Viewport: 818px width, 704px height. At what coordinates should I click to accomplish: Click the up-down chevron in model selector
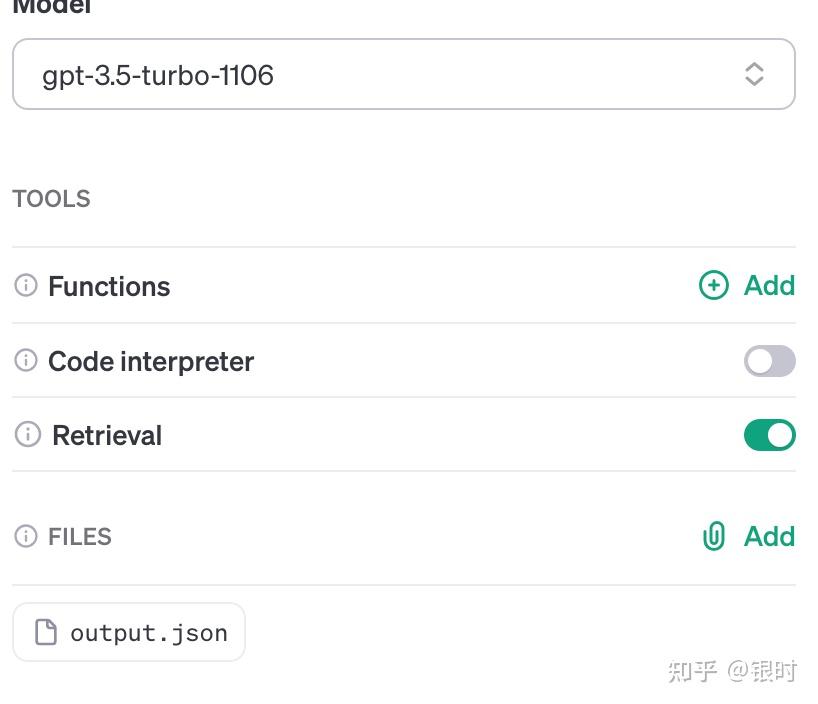click(x=754, y=74)
